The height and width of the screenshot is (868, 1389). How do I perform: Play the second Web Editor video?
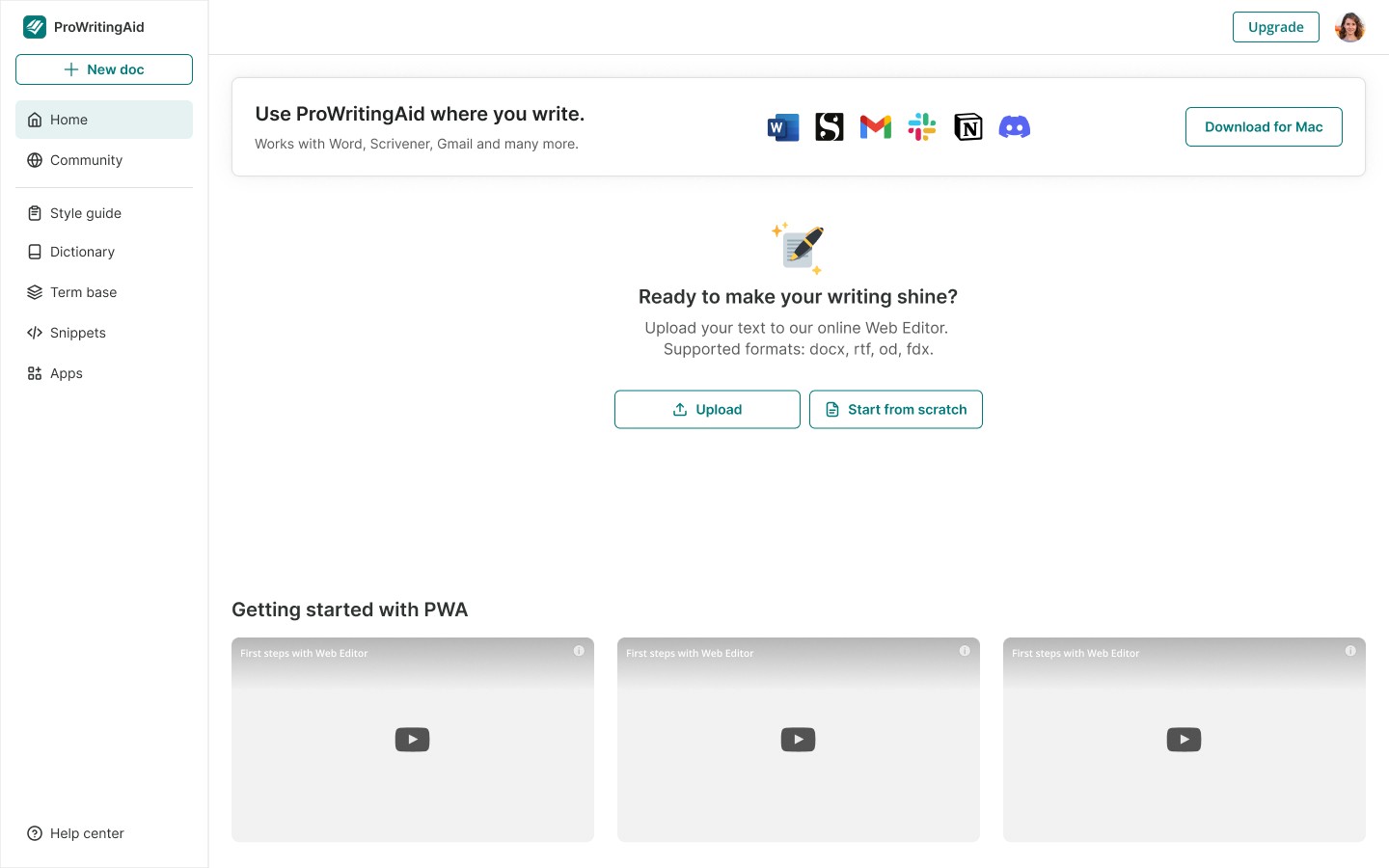tap(798, 740)
